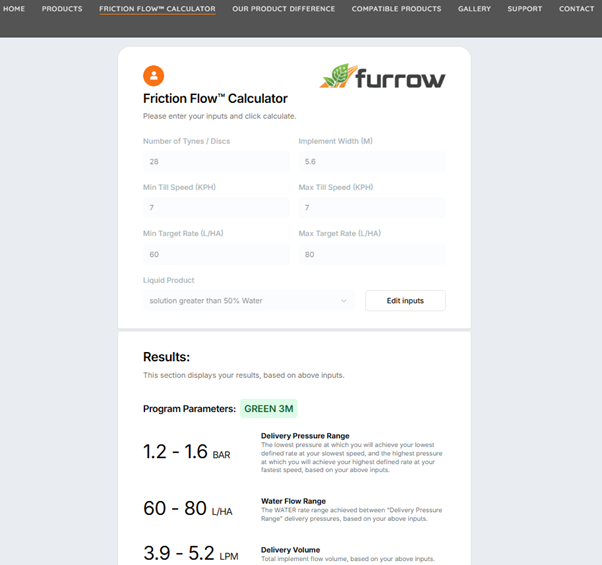The image size is (602, 565).
Task: Open Compatible Products page
Action: tap(397, 8)
